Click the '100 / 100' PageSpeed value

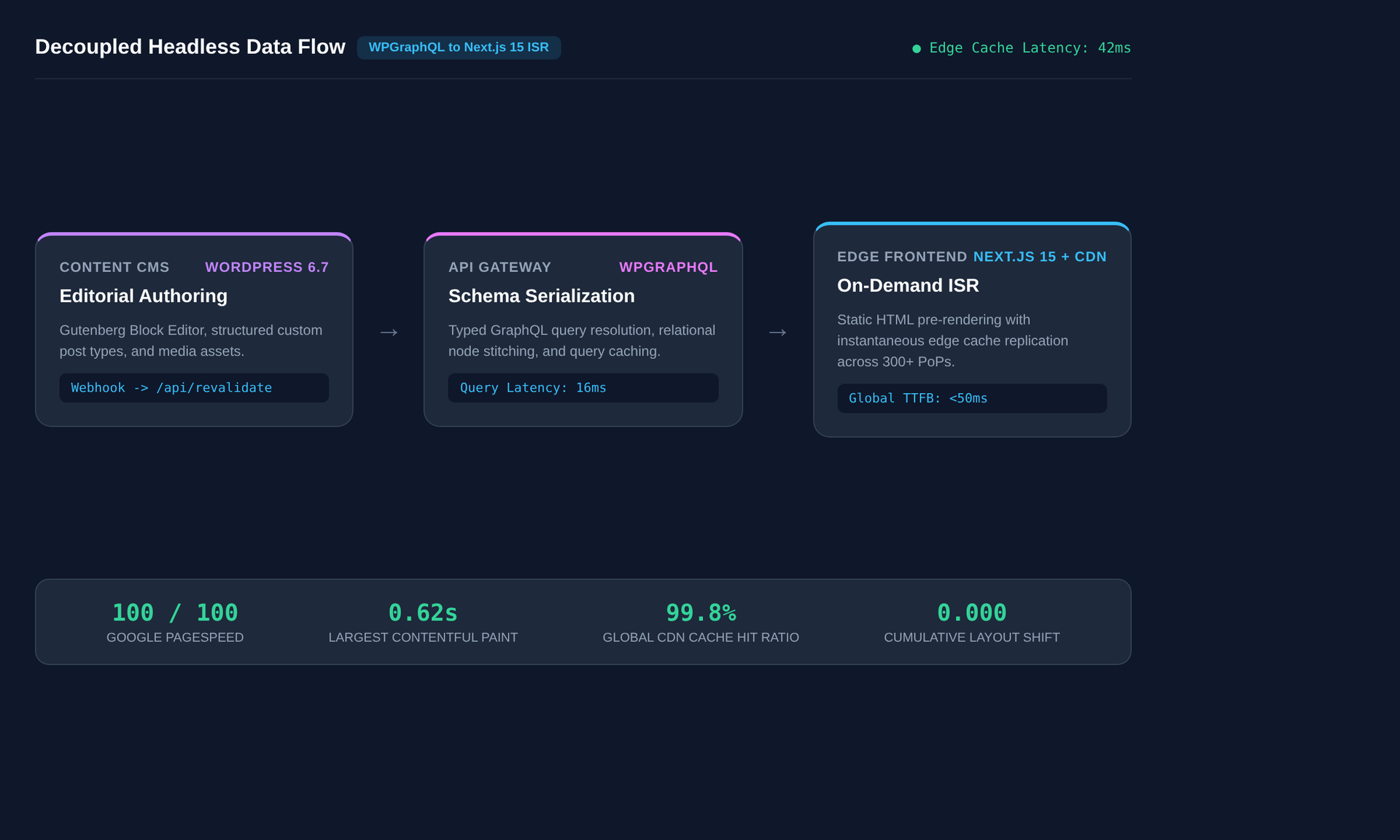tap(175, 612)
